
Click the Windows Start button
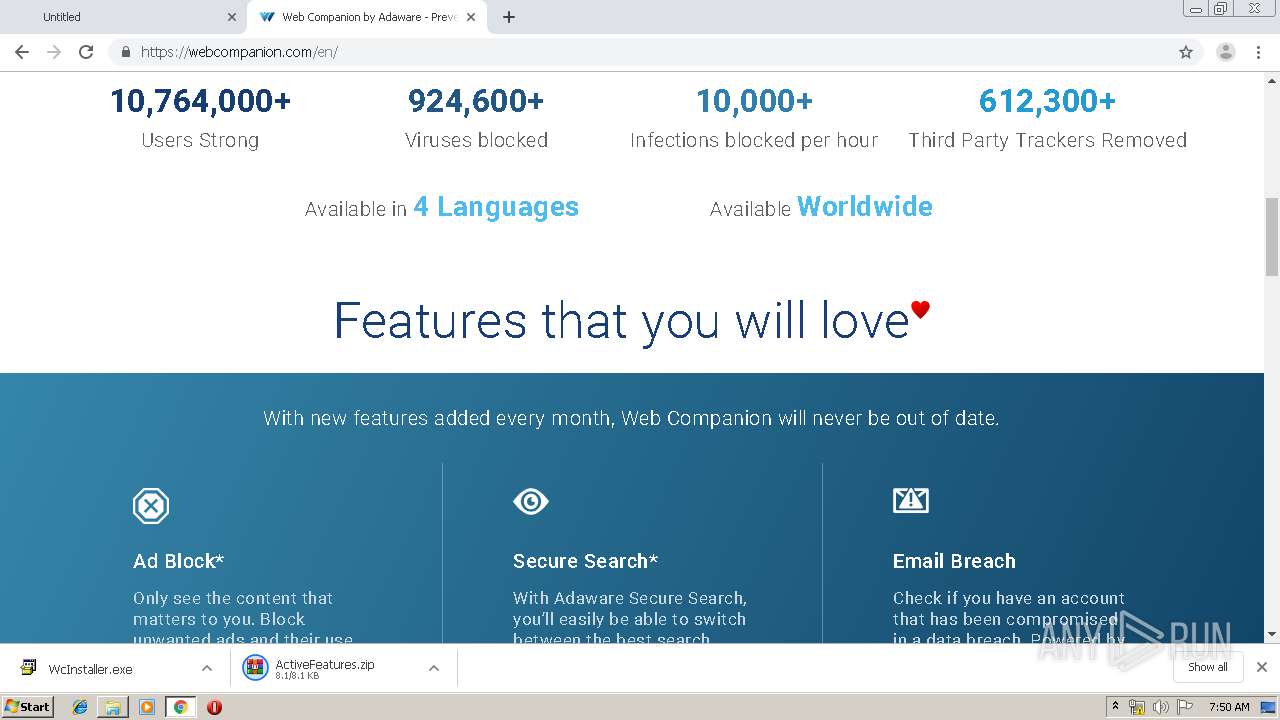click(28, 706)
